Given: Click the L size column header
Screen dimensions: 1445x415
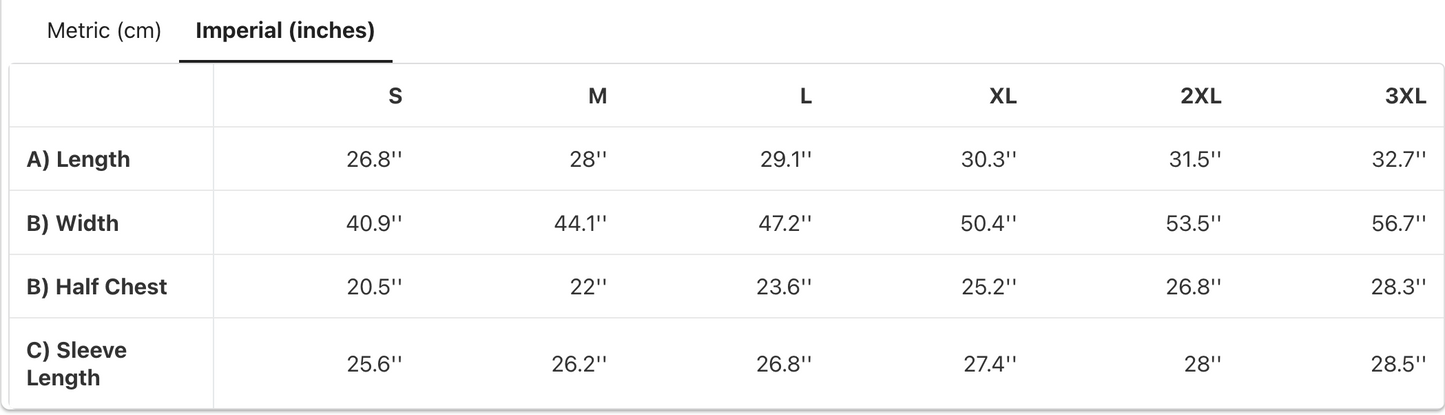Looking at the screenshot, I should [x=806, y=96].
